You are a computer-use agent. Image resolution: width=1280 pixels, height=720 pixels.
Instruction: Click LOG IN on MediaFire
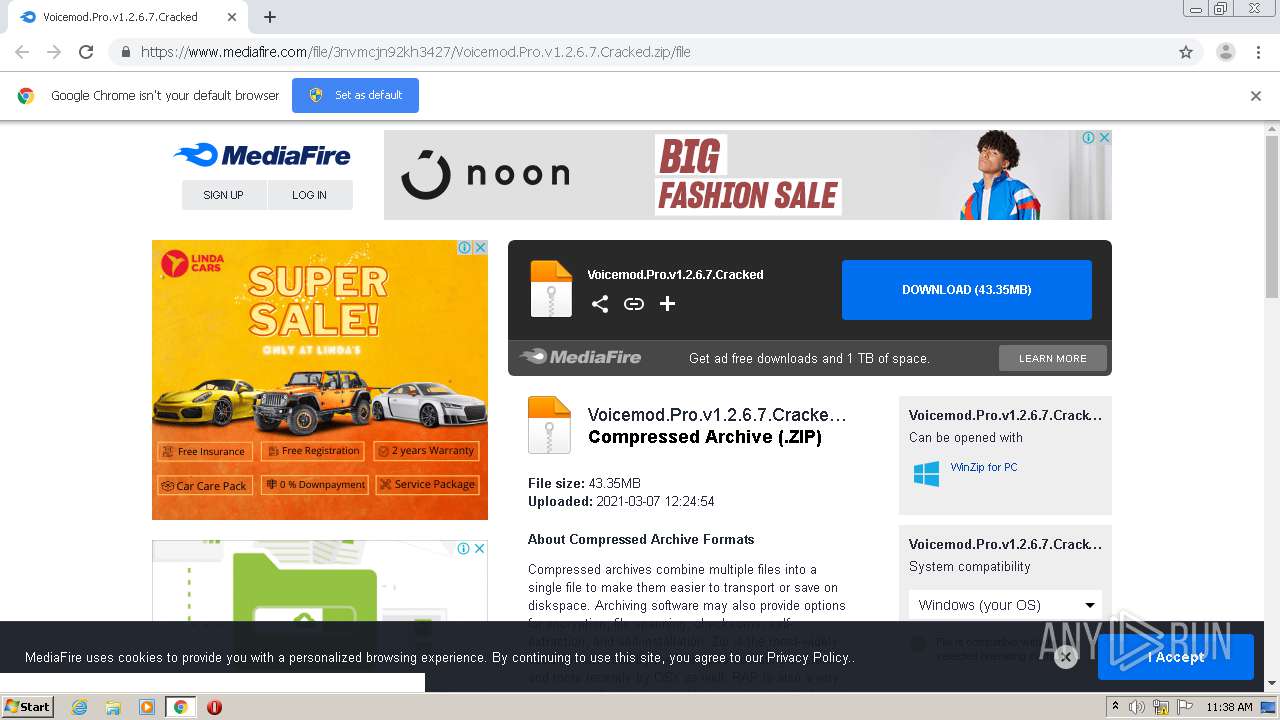310,195
